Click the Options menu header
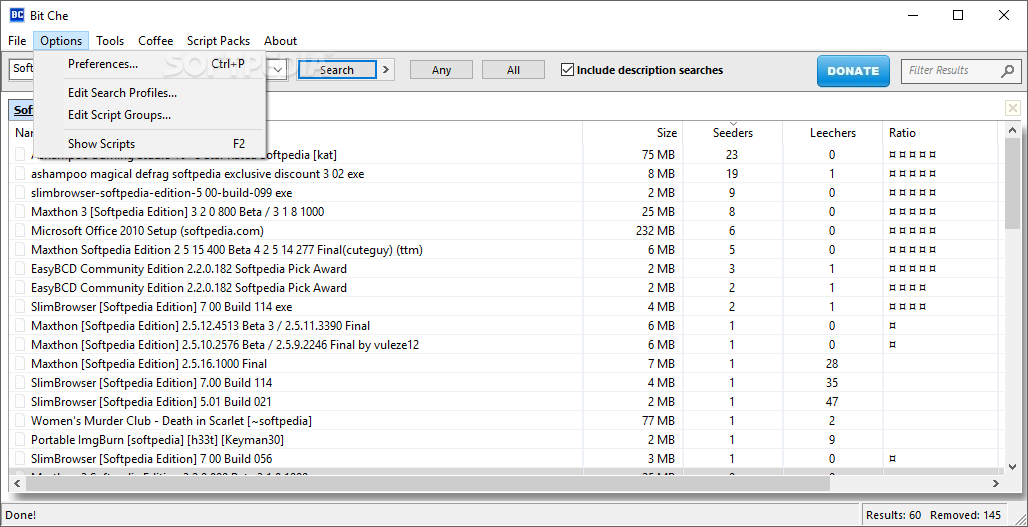This screenshot has height=527, width=1028. [61, 41]
